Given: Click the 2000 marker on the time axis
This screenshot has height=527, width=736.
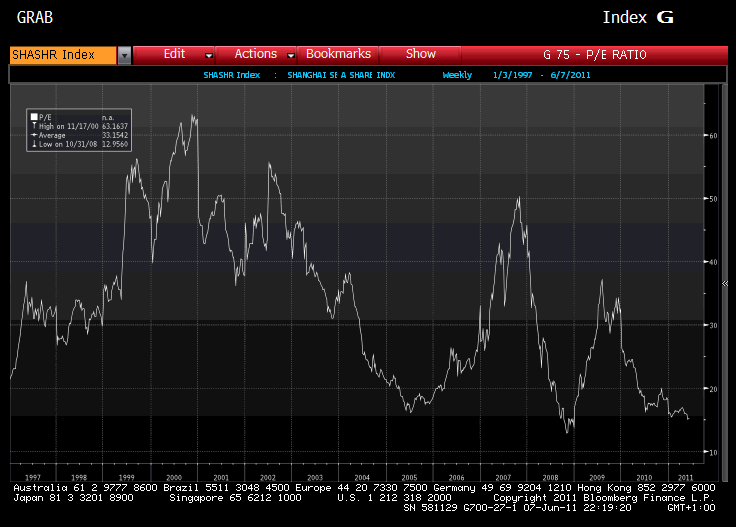Looking at the screenshot, I should (x=172, y=478).
